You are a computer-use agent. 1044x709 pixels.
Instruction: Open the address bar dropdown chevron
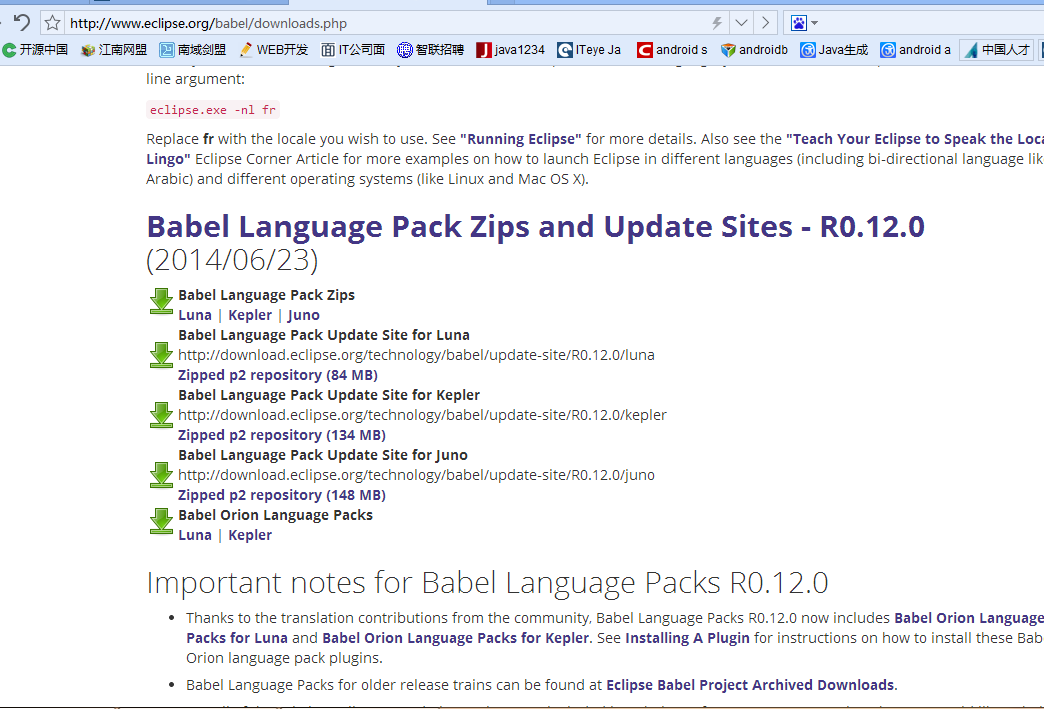[x=741, y=23]
